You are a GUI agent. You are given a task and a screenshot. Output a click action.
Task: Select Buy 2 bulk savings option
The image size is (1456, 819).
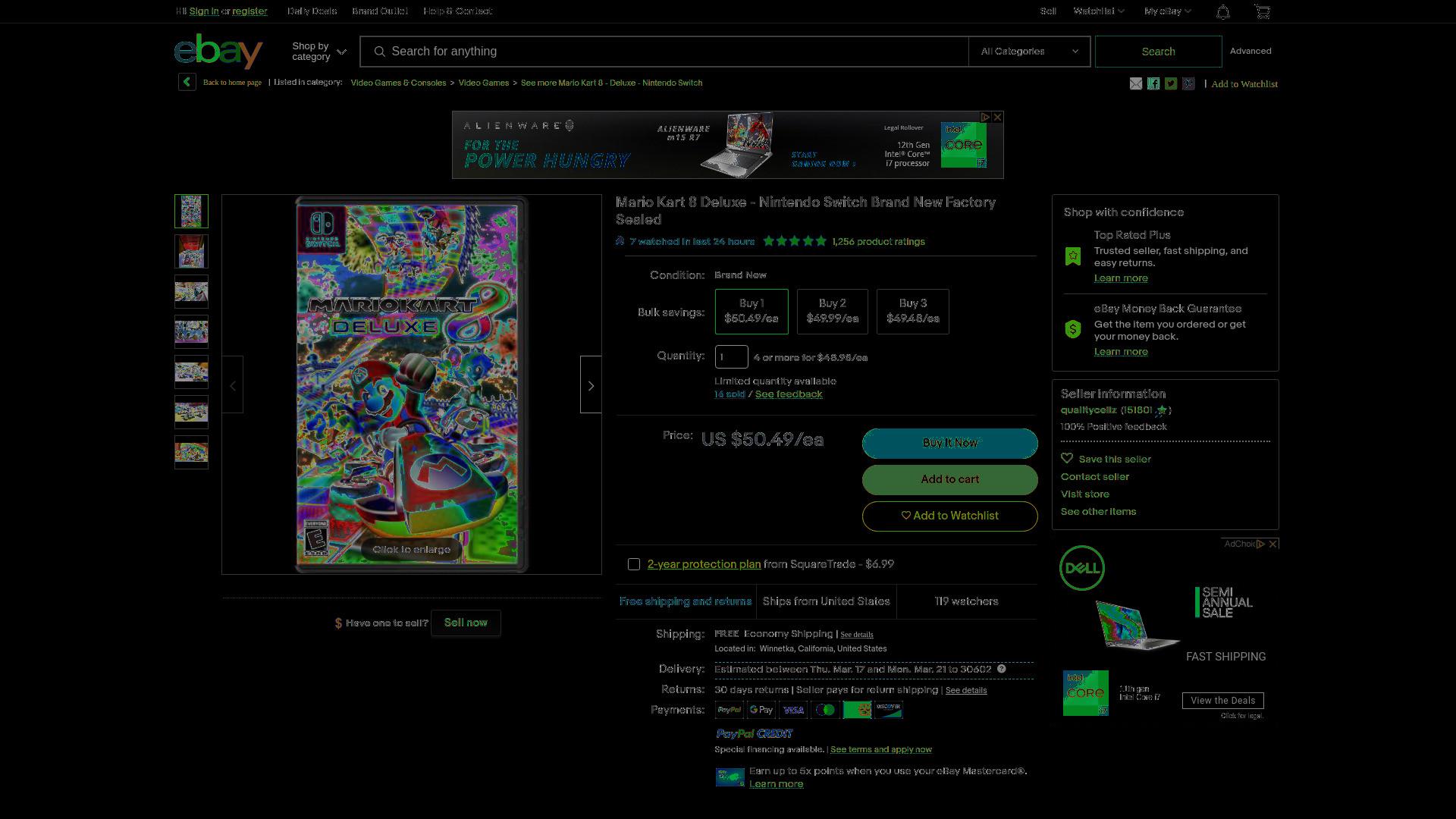click(833, 311)
